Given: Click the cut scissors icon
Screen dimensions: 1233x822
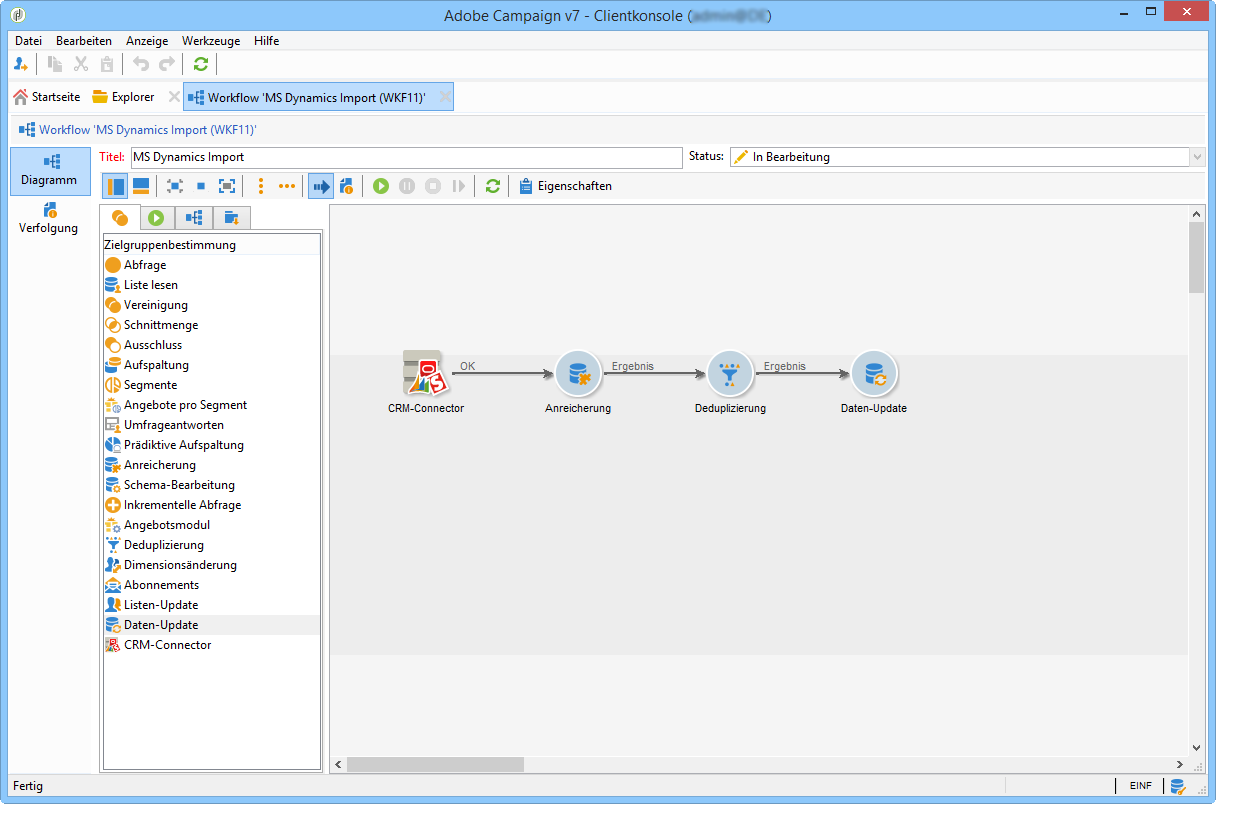Looking at the screenshot, I should pyautogui.click(x=82, y=64).
